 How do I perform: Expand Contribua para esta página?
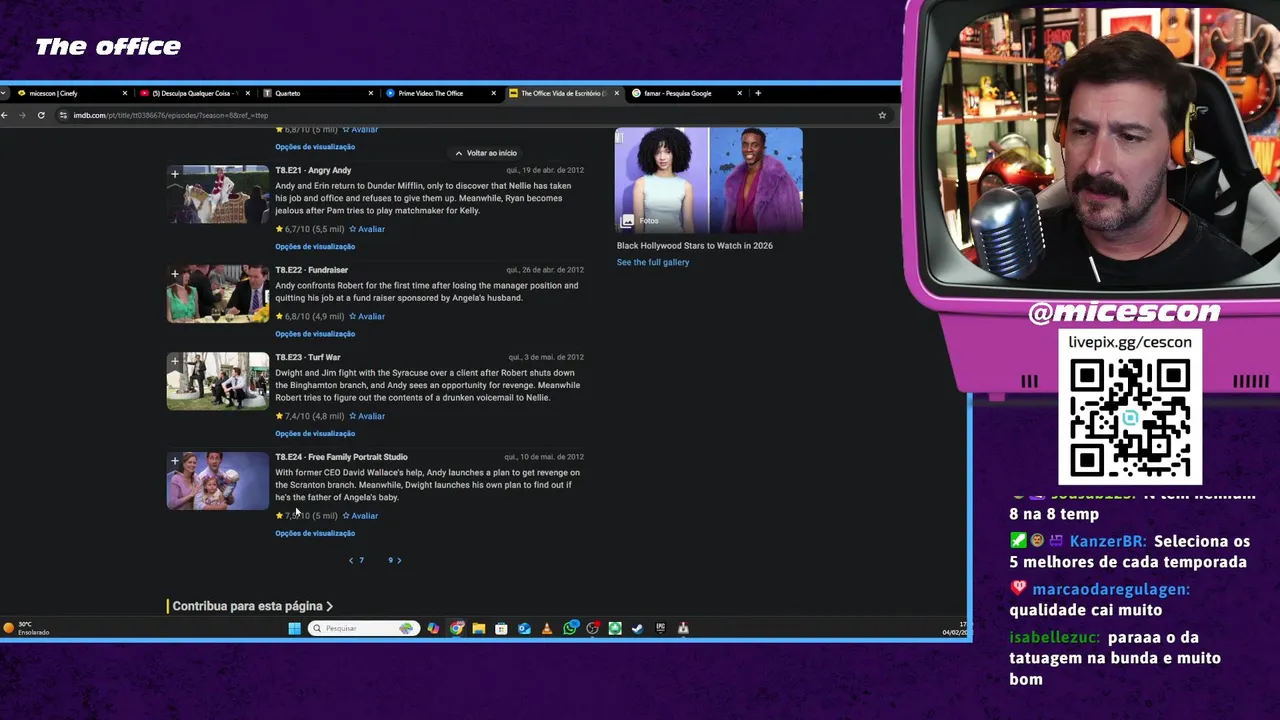point(252,606)
